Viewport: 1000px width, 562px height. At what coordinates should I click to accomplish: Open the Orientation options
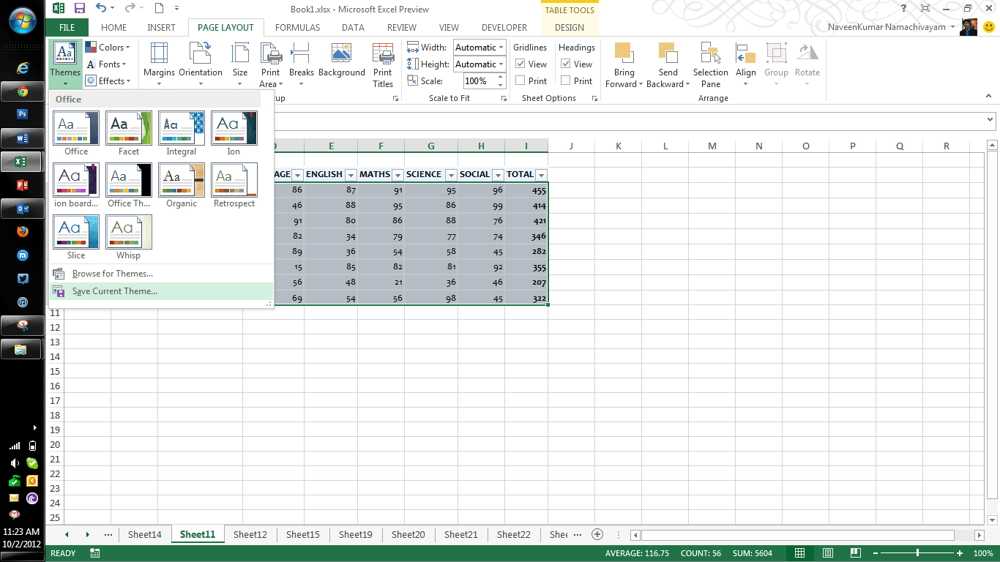tap(200, 62)
